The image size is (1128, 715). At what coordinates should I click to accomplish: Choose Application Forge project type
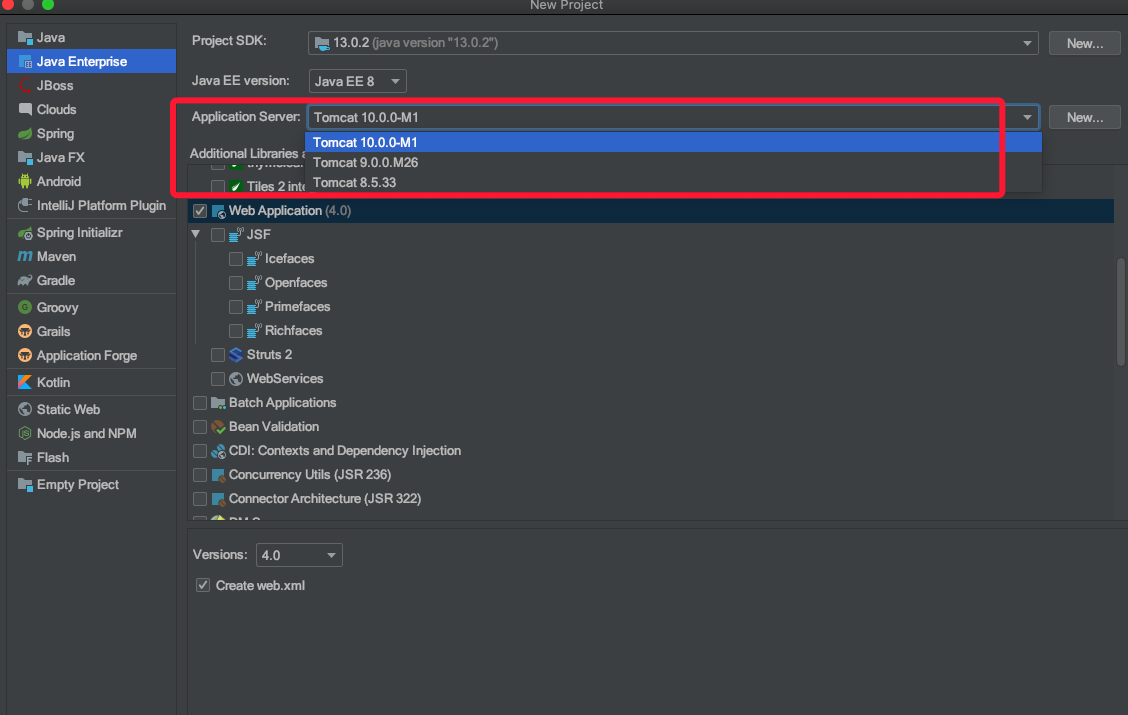[91, 356]
